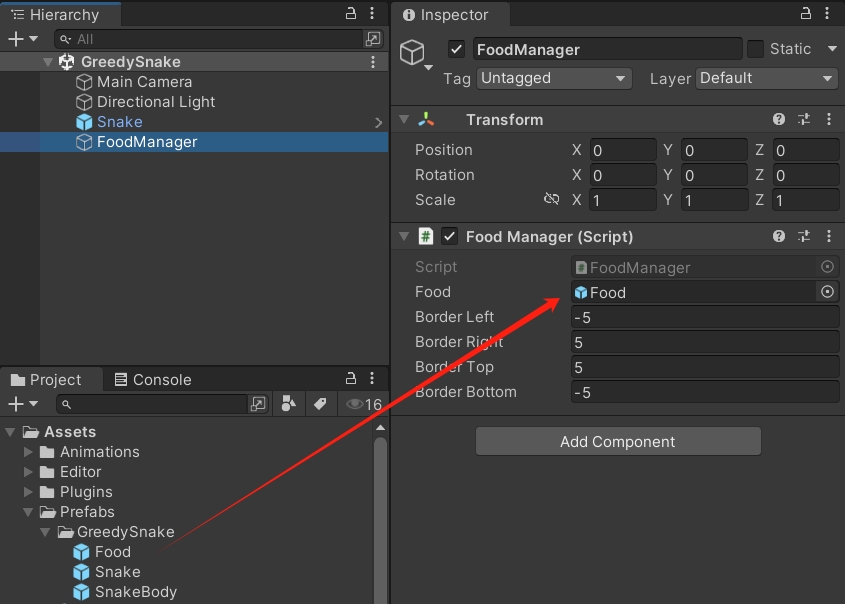The image size is (845, 604).
Task: Disable the Food Manager script checkbox
Action: pos(449,236)
